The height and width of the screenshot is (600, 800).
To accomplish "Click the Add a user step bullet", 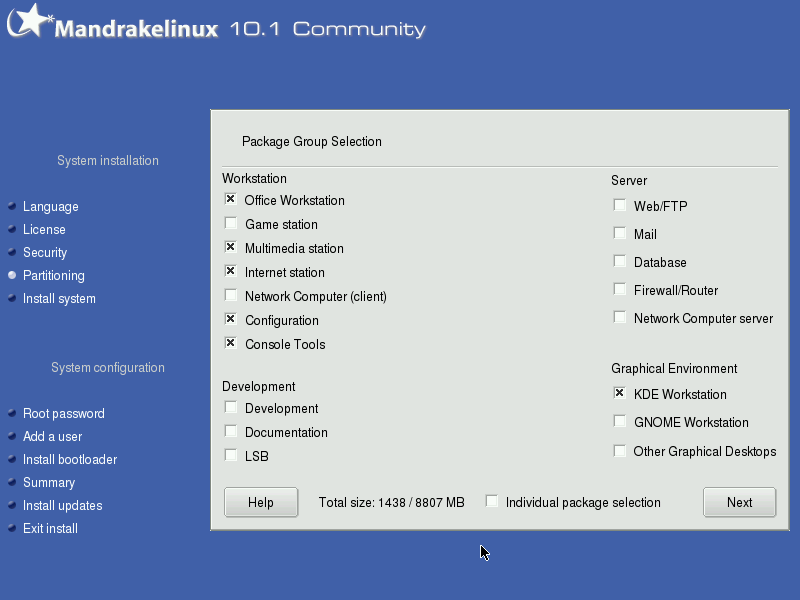I will 12,436.
